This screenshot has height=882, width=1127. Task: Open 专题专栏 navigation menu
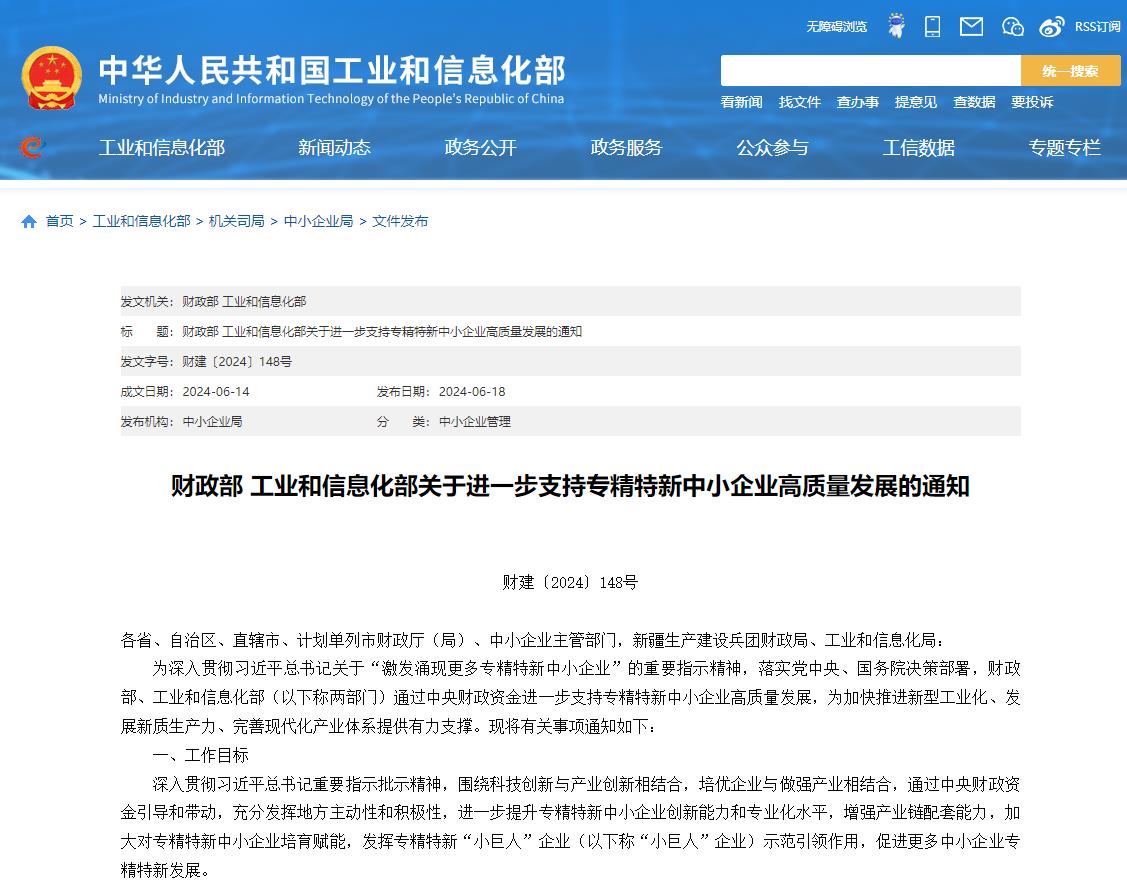coord(1064,147)
